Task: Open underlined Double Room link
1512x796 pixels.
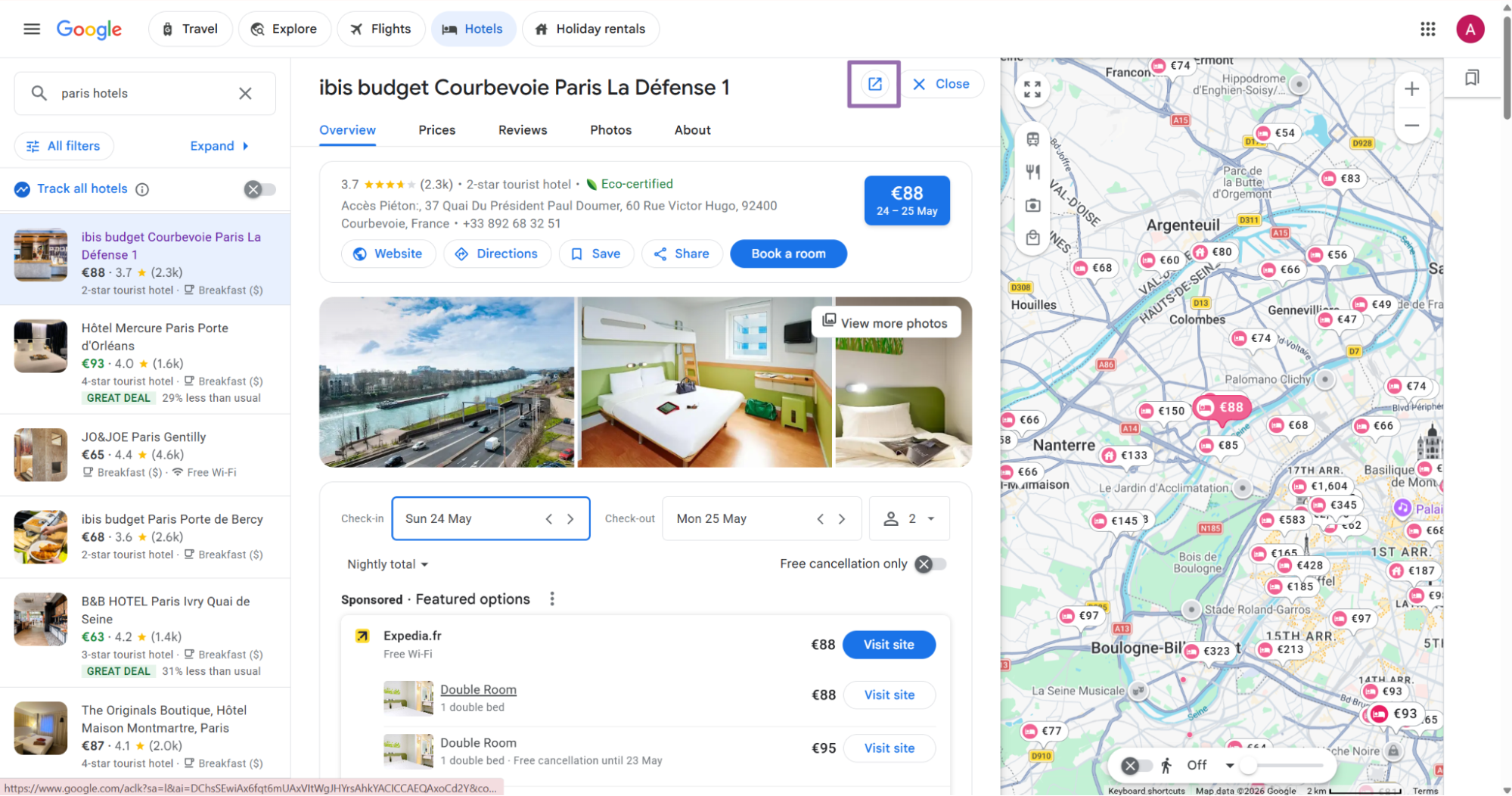Action: tap(478, 690)
